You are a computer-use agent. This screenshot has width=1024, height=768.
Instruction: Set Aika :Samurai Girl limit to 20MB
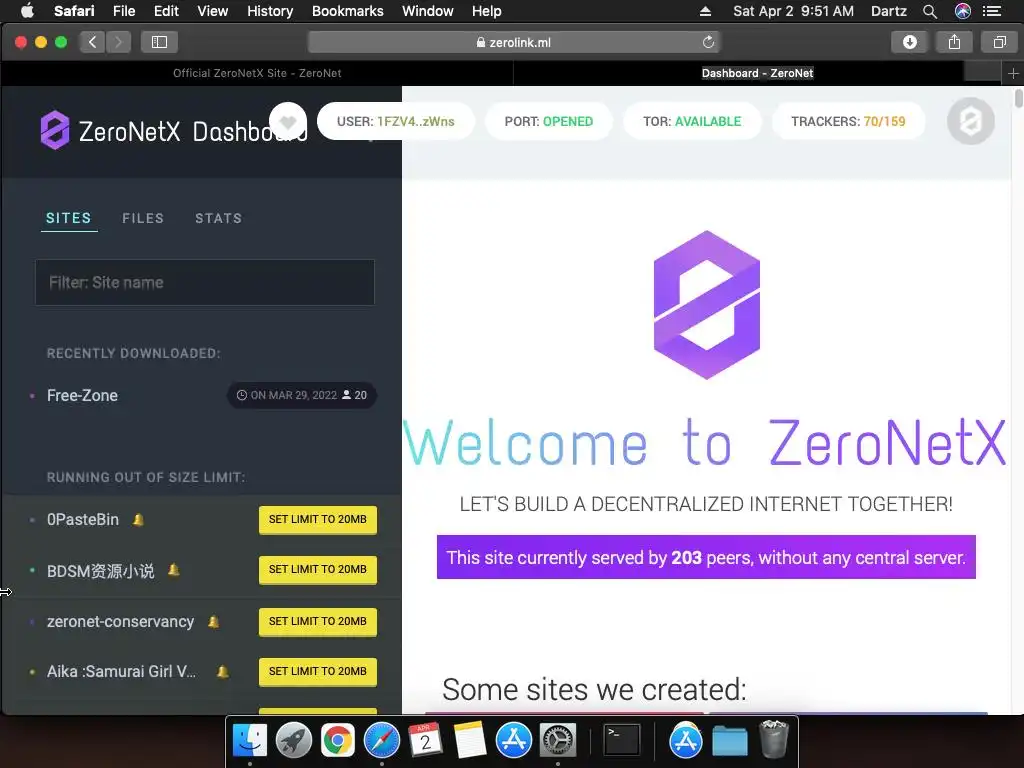(318, 671)
